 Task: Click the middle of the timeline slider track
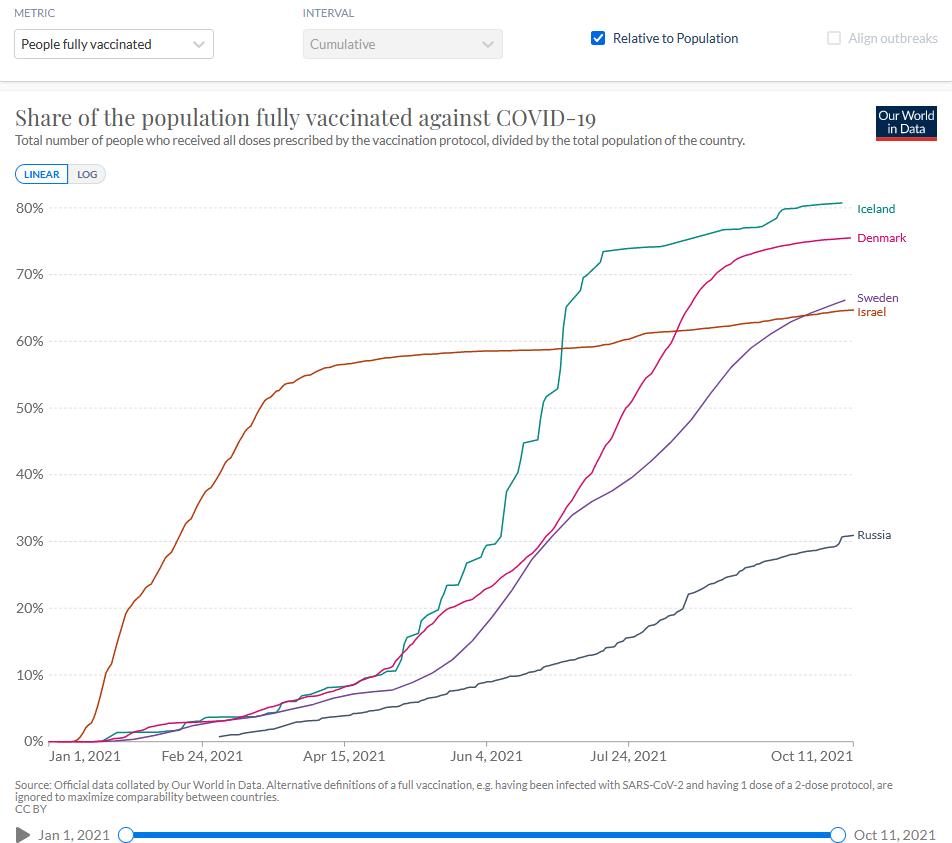point(482,835)
